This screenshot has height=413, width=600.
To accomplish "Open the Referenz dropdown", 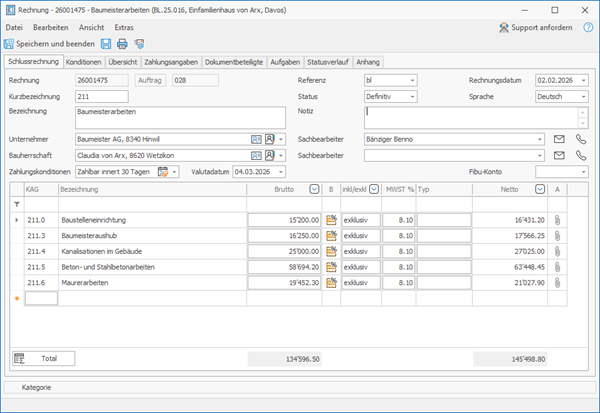I will coord(412,80).
